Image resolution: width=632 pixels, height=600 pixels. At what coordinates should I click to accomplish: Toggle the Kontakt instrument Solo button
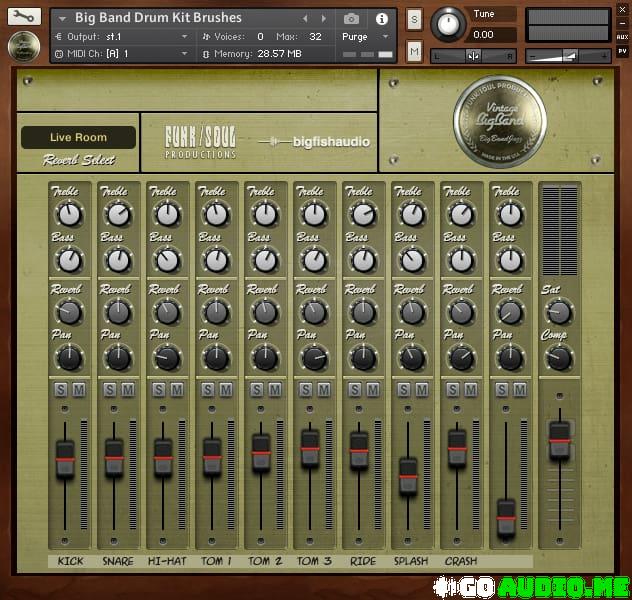point(414,20)
